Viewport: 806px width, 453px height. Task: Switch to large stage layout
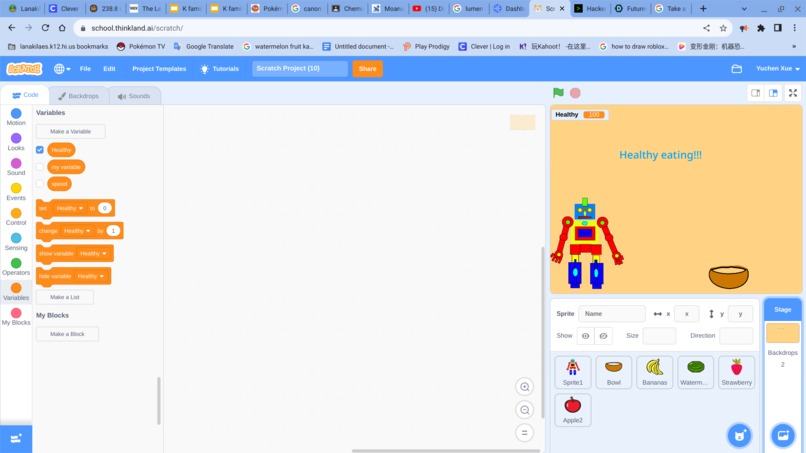click(773, 93)
